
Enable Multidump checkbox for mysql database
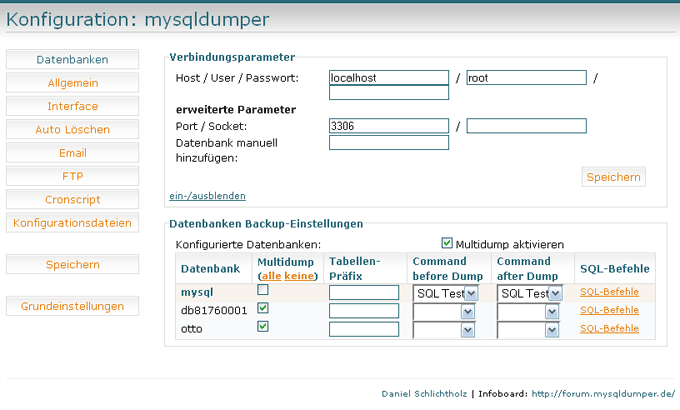(263, 289)
